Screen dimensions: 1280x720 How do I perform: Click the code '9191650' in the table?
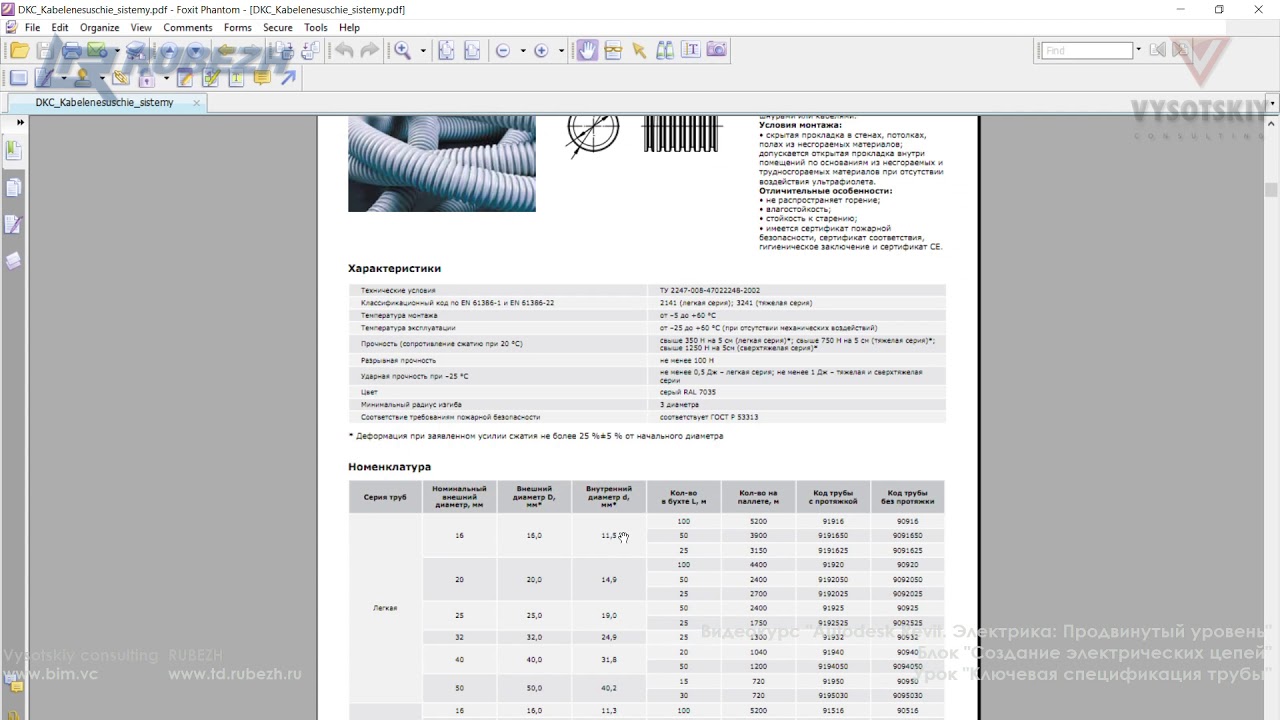click(833, 536)
